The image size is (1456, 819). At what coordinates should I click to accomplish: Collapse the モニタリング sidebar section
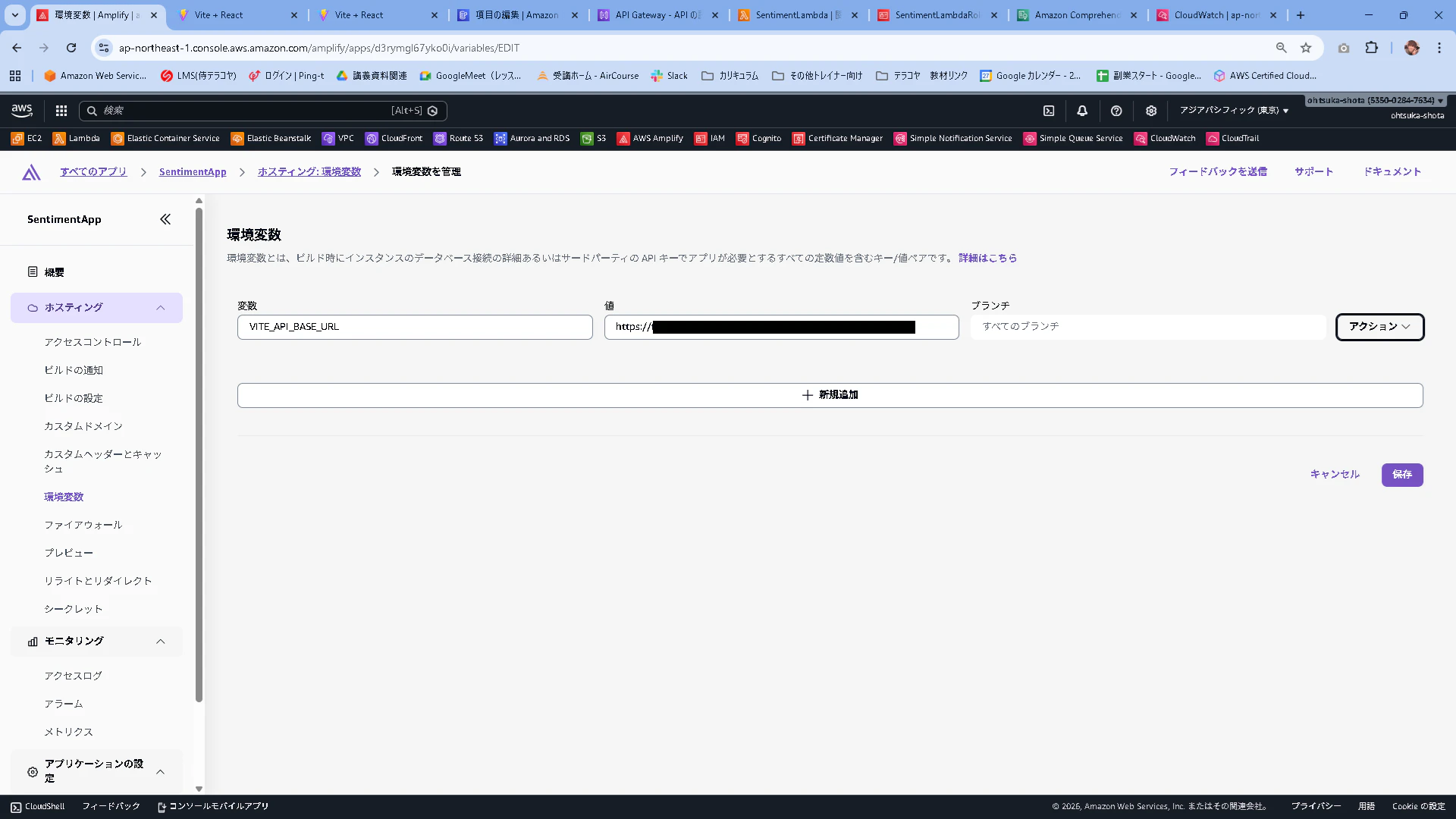point(161,642)
